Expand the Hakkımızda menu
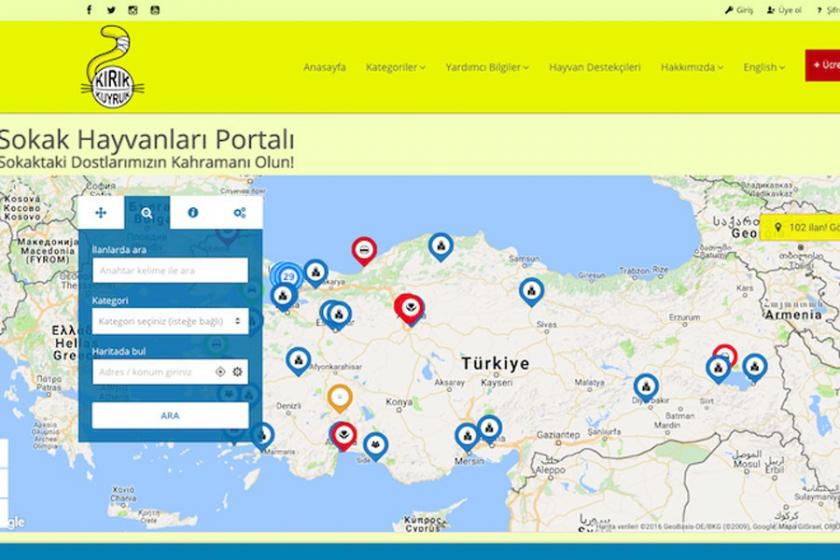 click(x=692, y=67)
